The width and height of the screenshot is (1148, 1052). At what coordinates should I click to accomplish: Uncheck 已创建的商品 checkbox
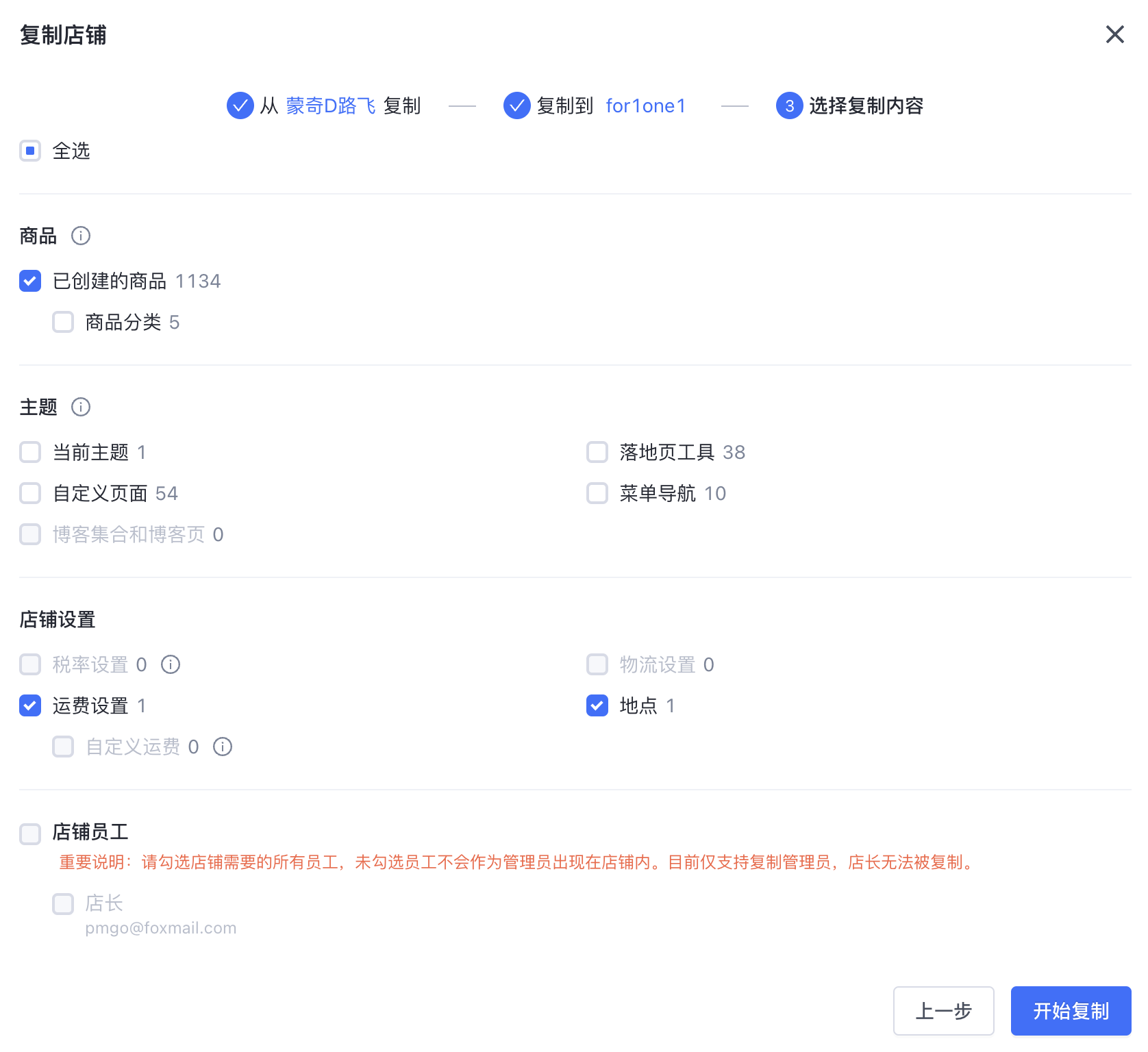pyautogui.click(x=30, y=281)
